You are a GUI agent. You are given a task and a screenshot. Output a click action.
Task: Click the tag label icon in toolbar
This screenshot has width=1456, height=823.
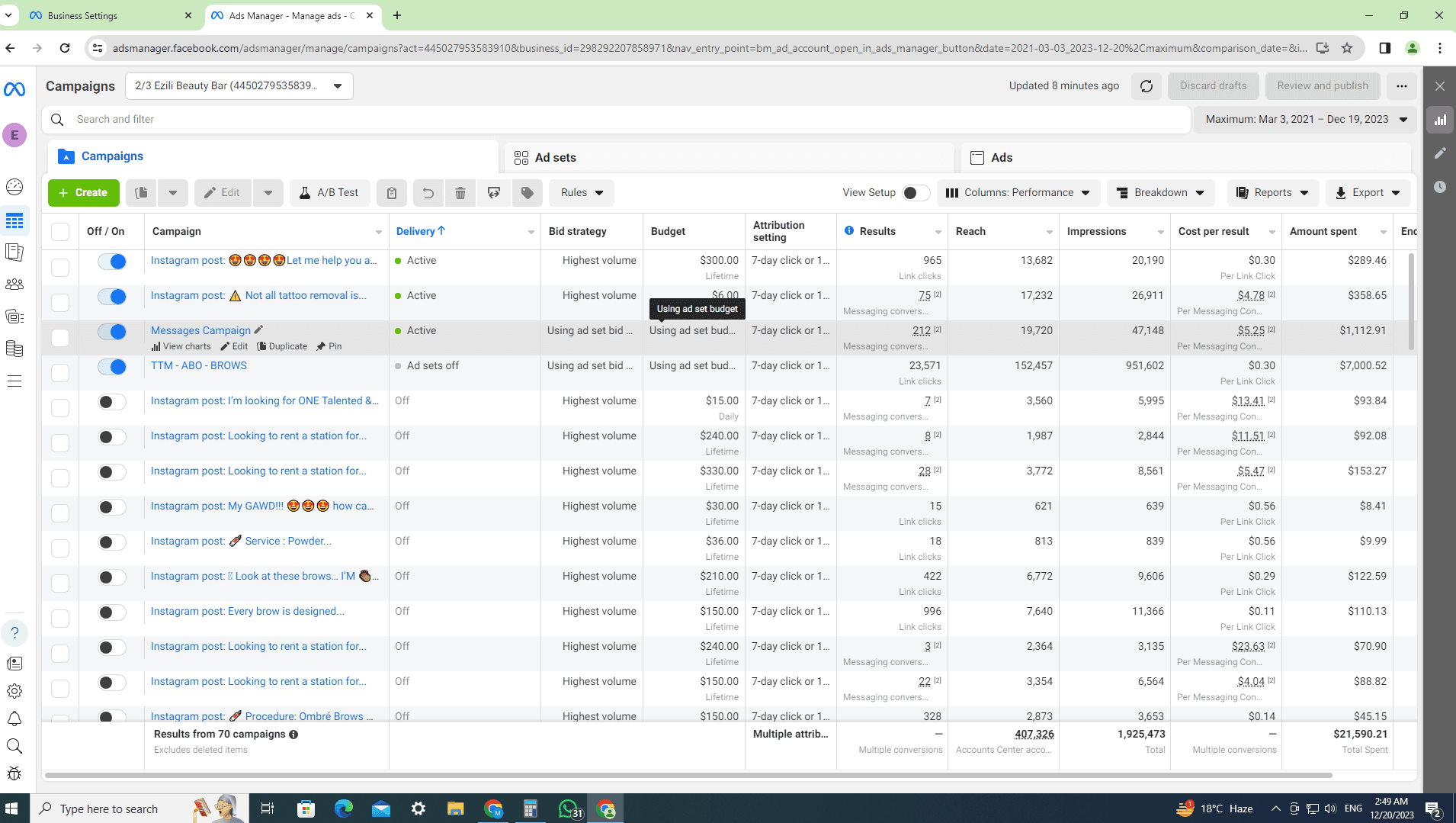[528, 193]
